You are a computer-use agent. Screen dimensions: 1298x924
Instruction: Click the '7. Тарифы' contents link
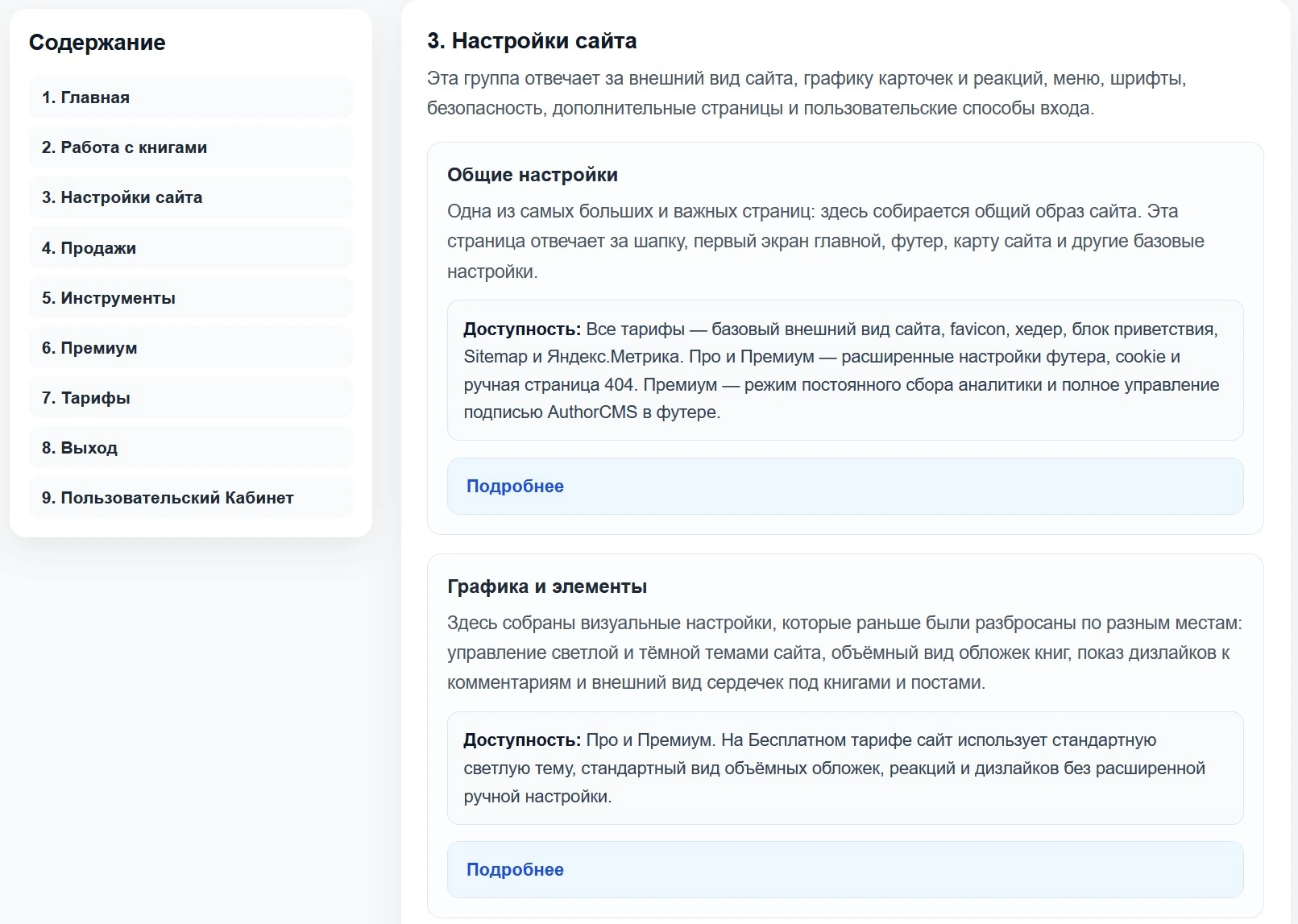[x=191, y=398]
